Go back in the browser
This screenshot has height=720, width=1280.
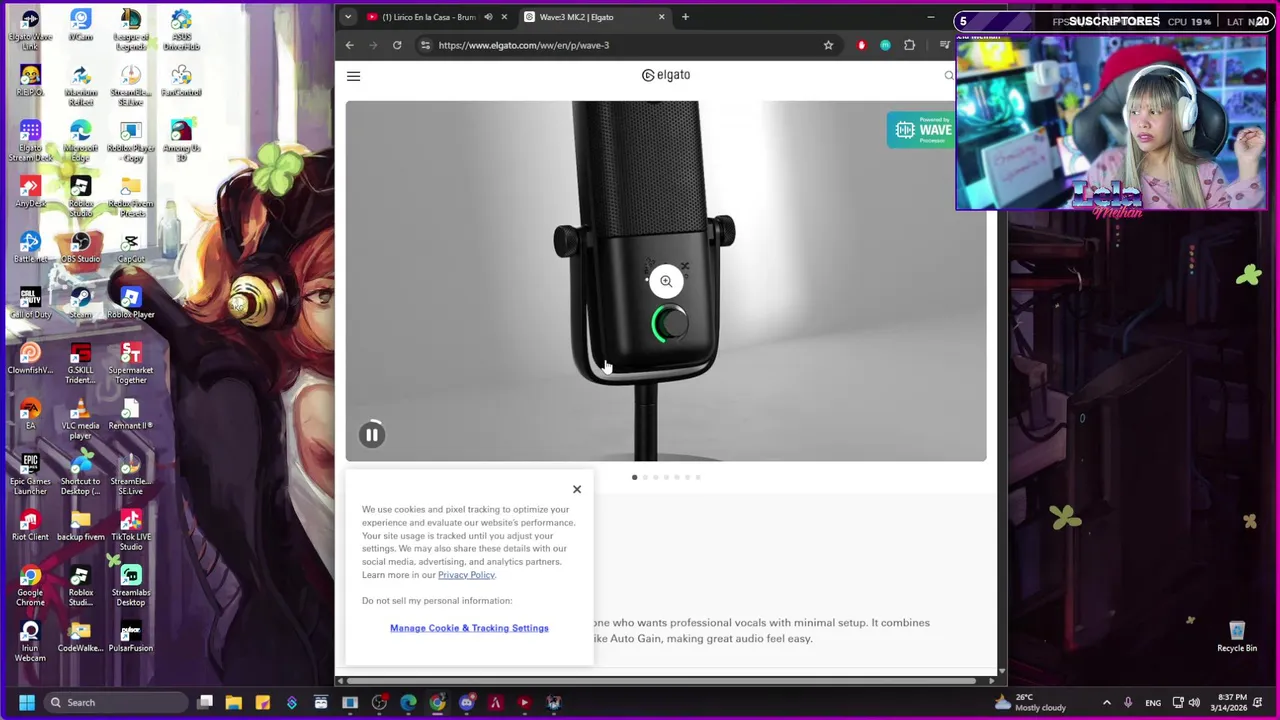click(349, 45)
